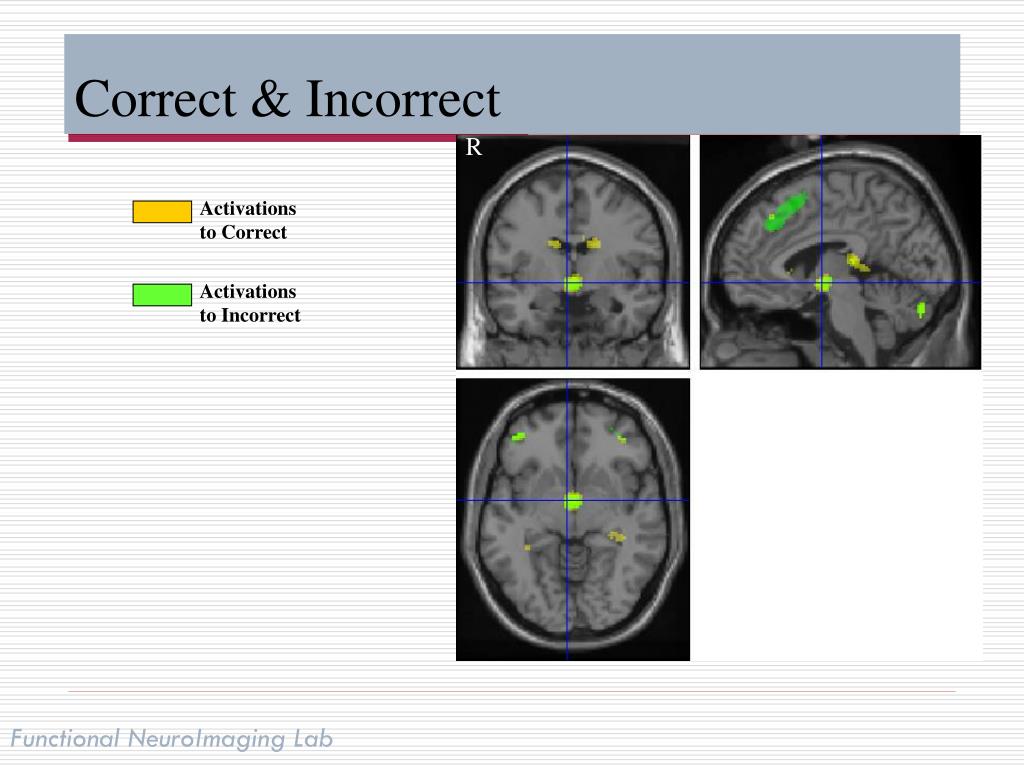The height and width of the screenshot is (768, 1024).
Task: Click the axial brain slice image
Action: point(573,519)
